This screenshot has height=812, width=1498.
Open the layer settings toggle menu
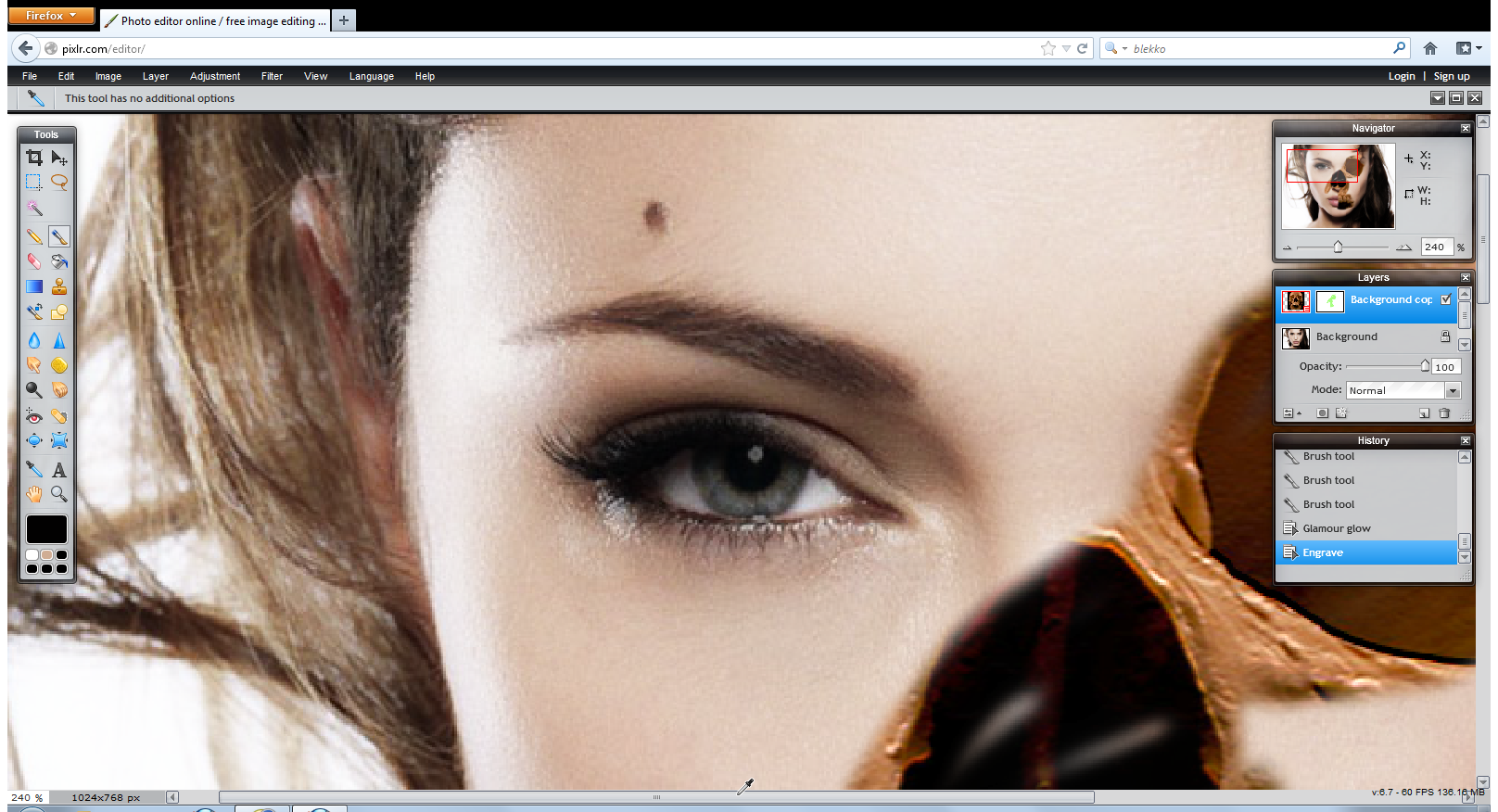click(x=1291, y=413)
